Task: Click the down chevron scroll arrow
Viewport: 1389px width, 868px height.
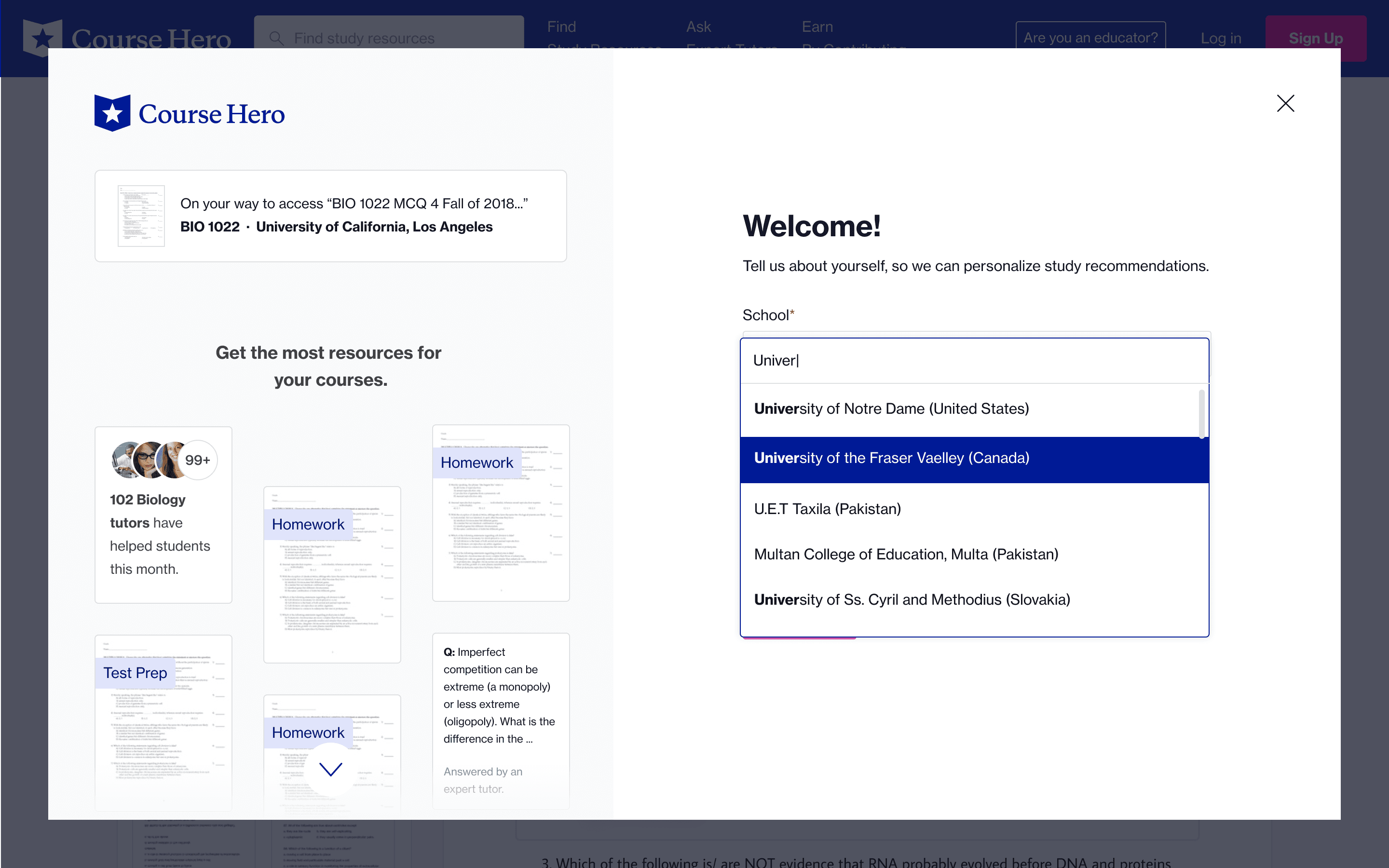Action: click(x=330, y=769)
